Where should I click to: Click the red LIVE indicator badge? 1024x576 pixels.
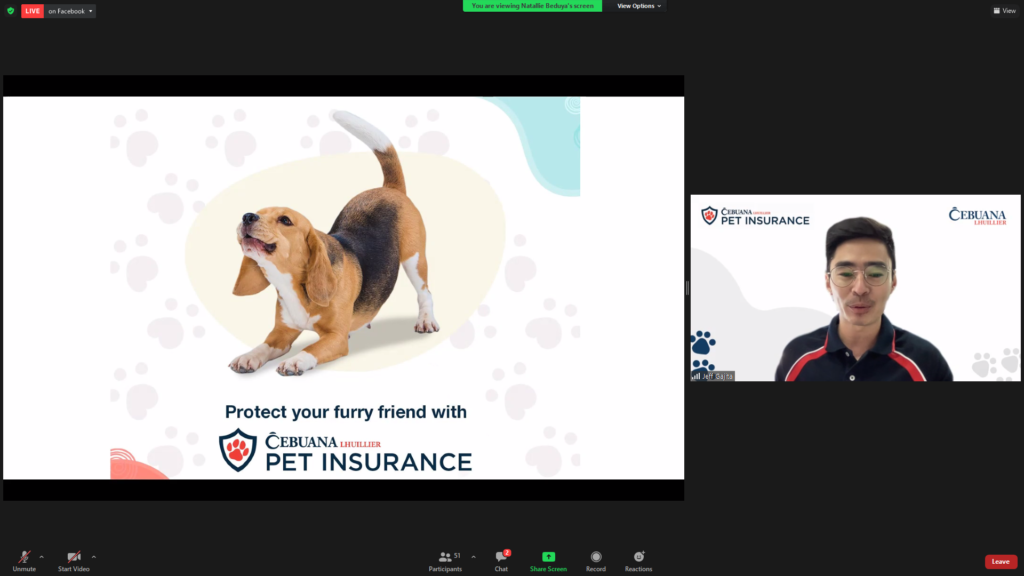pyautogui.click(x=32, y=11)
